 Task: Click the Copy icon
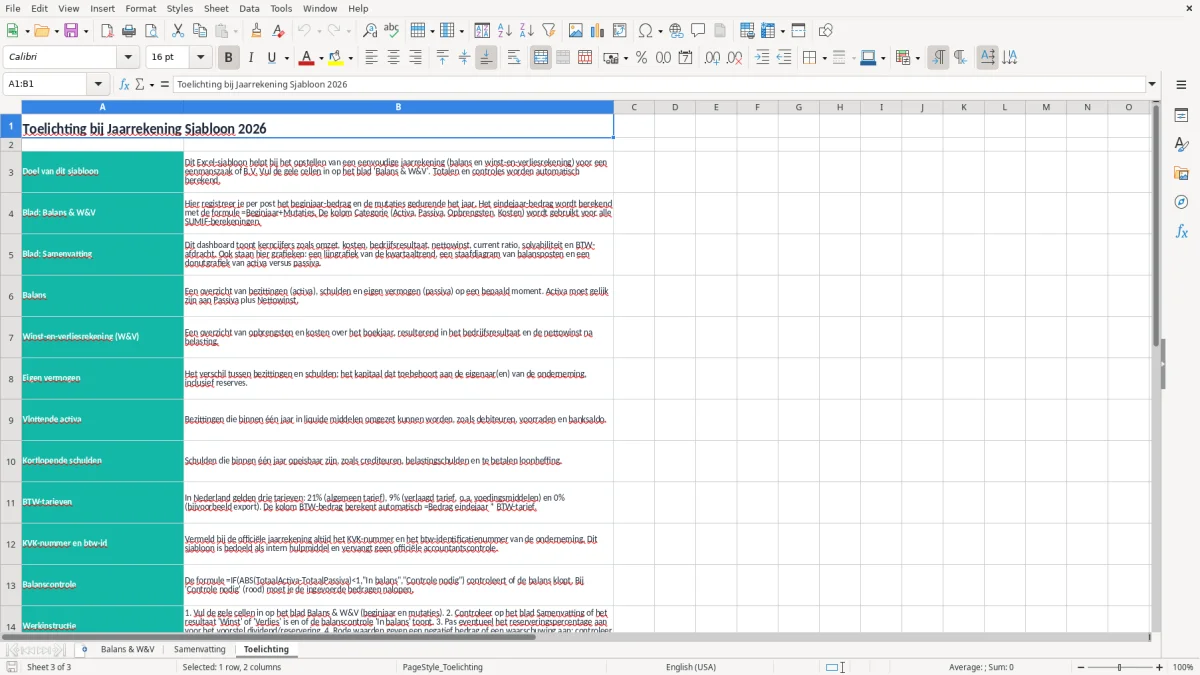200,31
